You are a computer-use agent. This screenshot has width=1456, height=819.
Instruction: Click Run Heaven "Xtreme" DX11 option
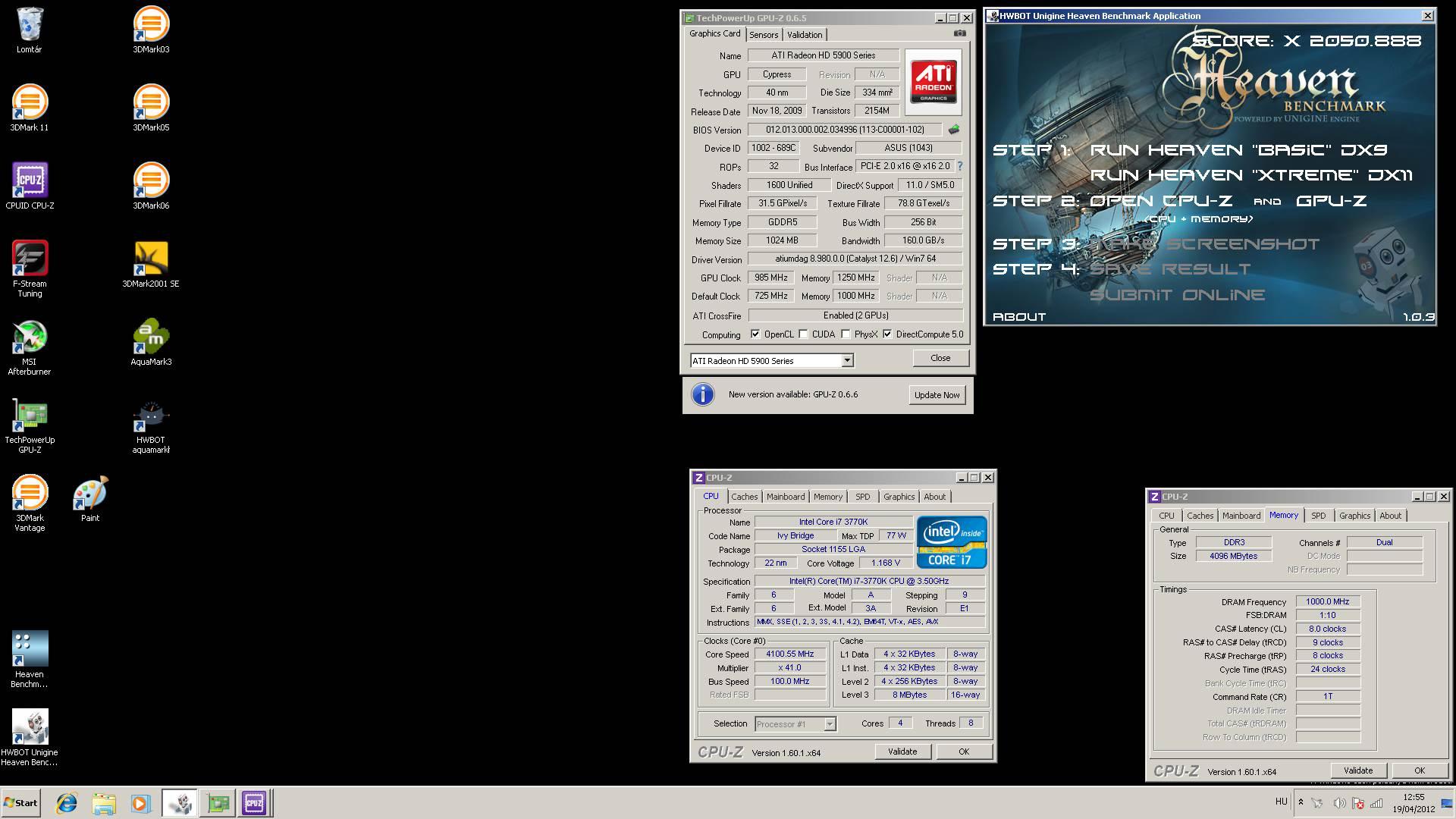[x=1251, y=175]
